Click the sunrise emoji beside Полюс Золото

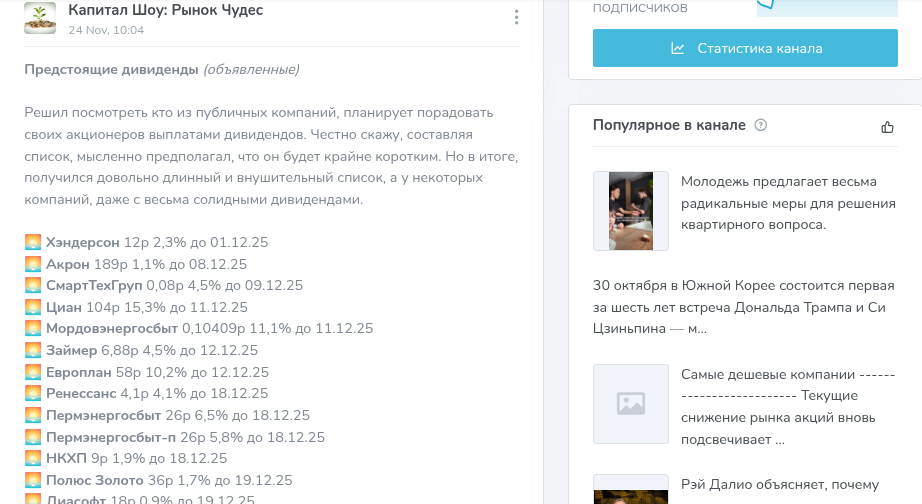coord(33,480)
